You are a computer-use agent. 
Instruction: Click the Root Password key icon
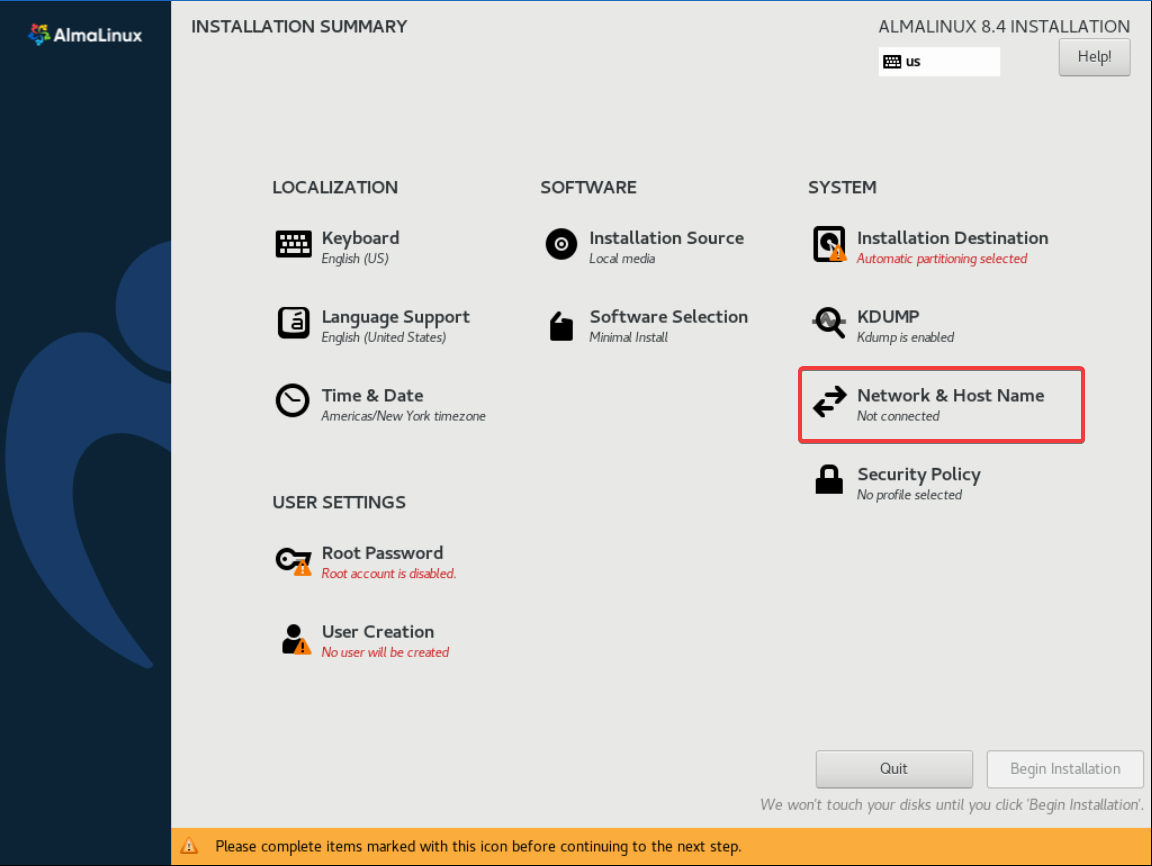(293, 561)
